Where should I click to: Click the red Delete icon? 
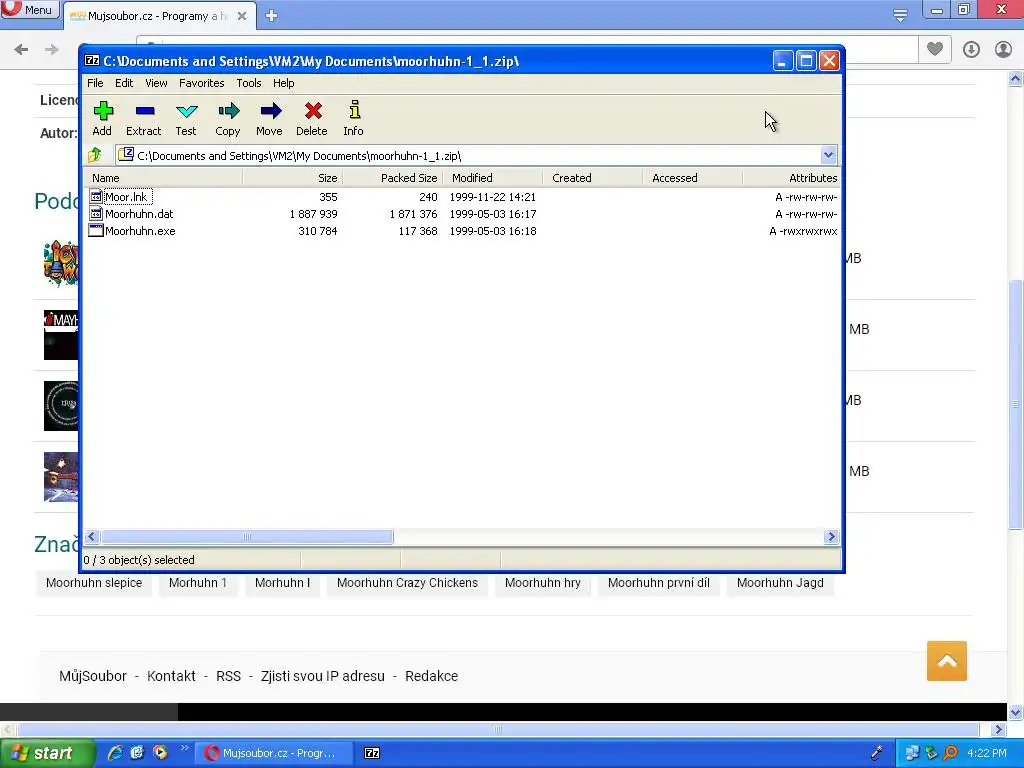click(313, 110)
